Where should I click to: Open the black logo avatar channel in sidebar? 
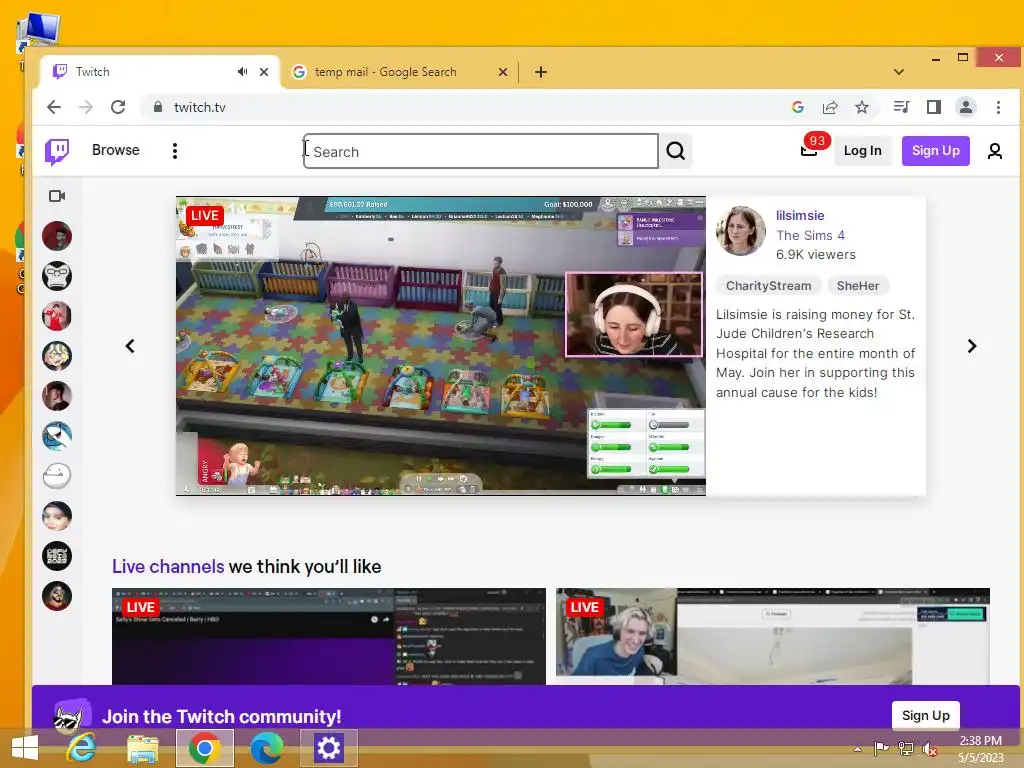coord(57,556)
